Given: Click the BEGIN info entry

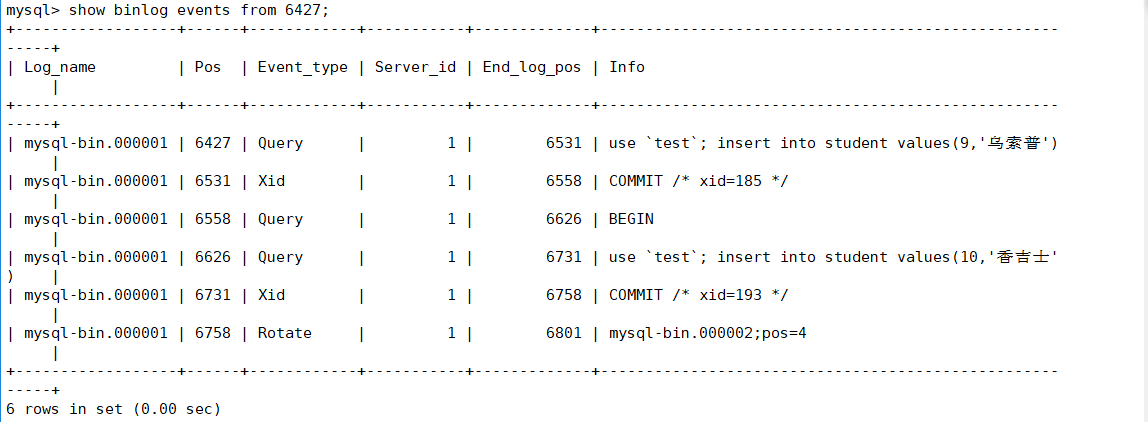Looking at the screenshot, I should 631,219.
